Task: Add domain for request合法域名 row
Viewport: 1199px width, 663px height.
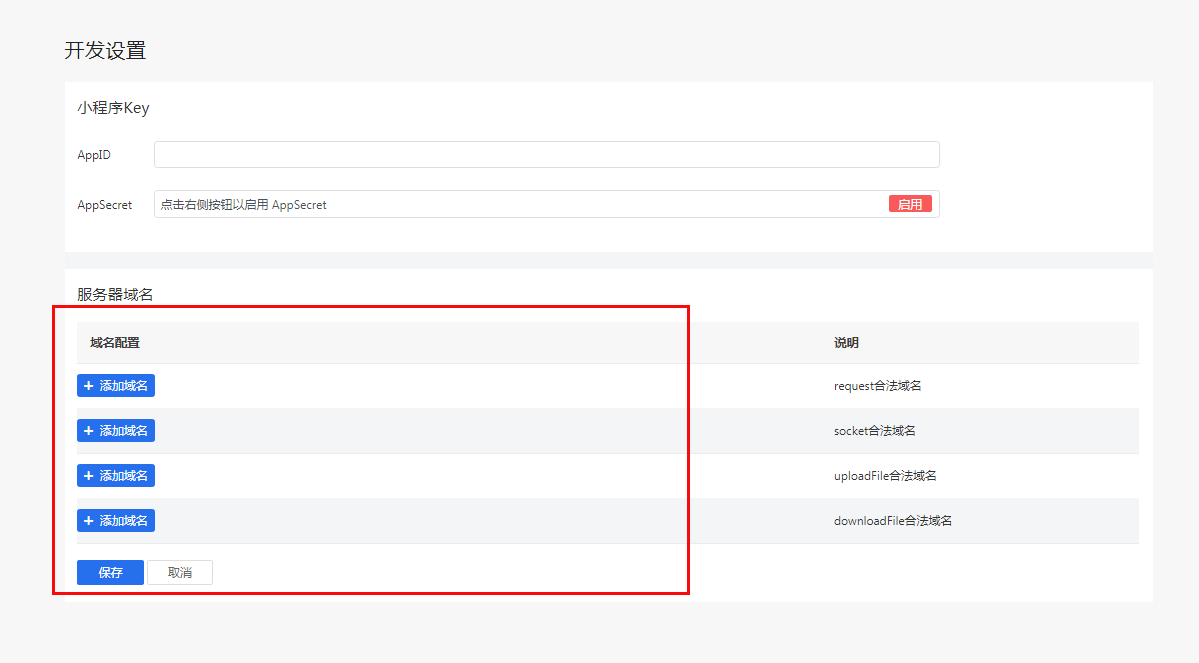Action: point(116,385)
